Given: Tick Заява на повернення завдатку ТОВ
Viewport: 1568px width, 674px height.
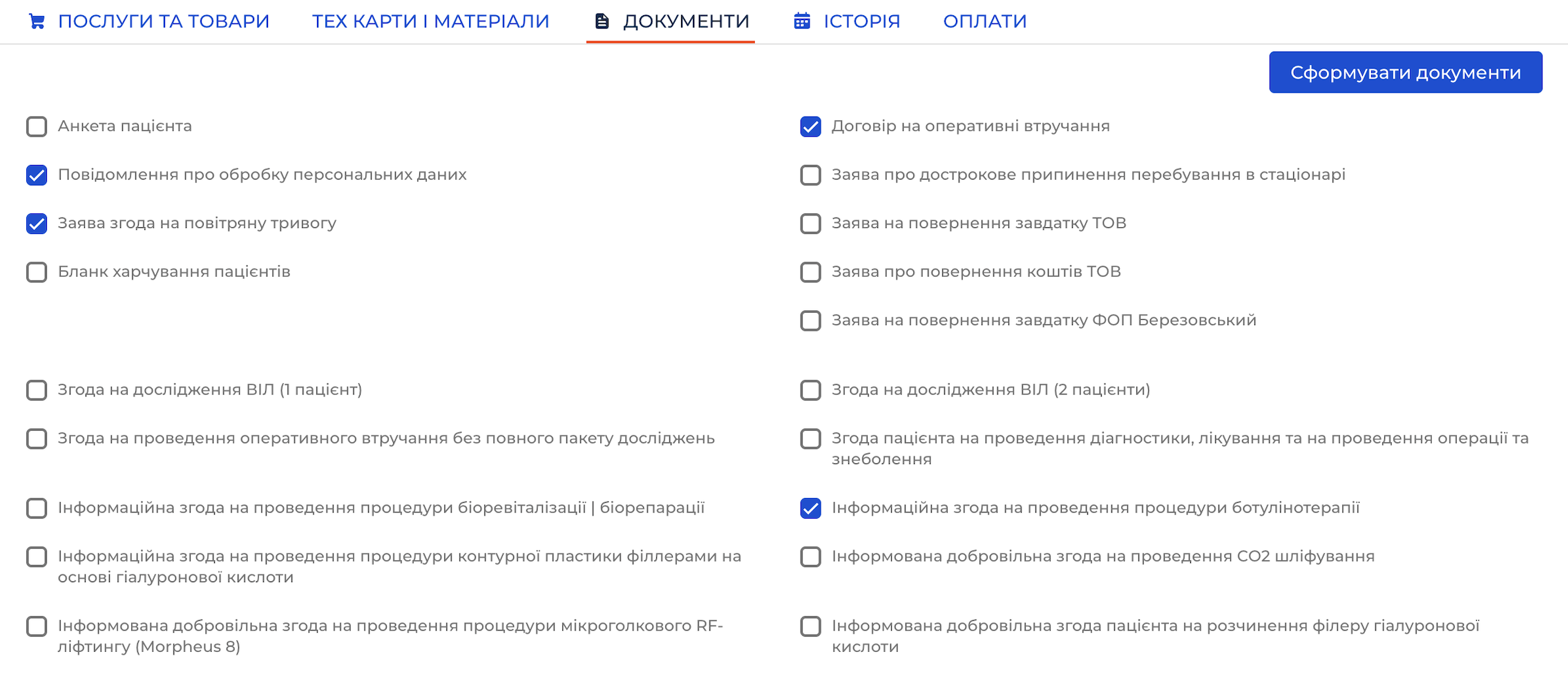Looking at the screenshot, I should pos(811,224).
